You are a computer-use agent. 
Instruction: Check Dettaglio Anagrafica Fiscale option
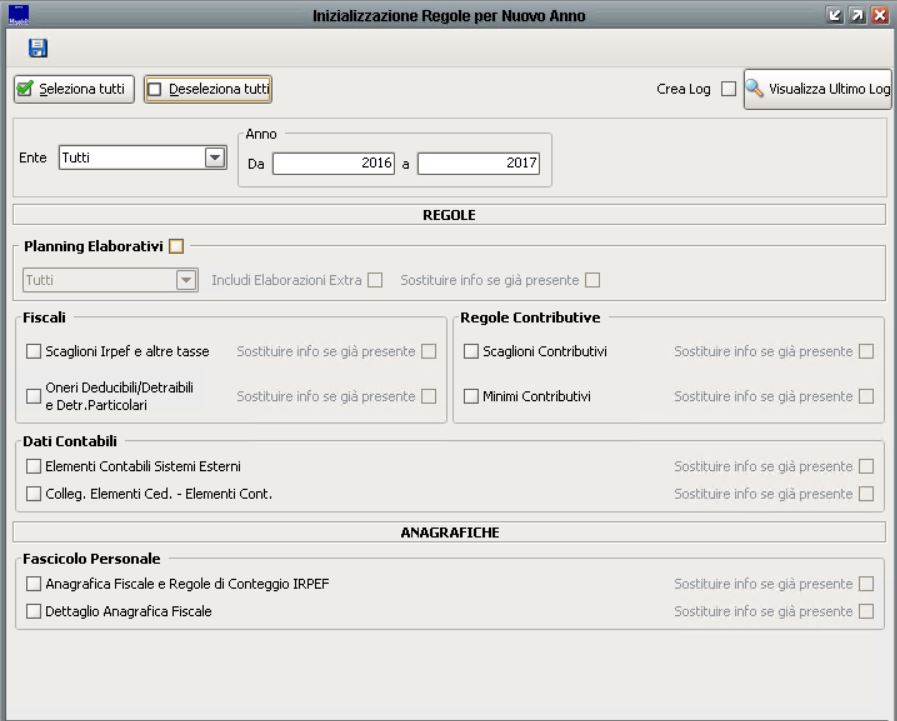(x=35, y=611)
